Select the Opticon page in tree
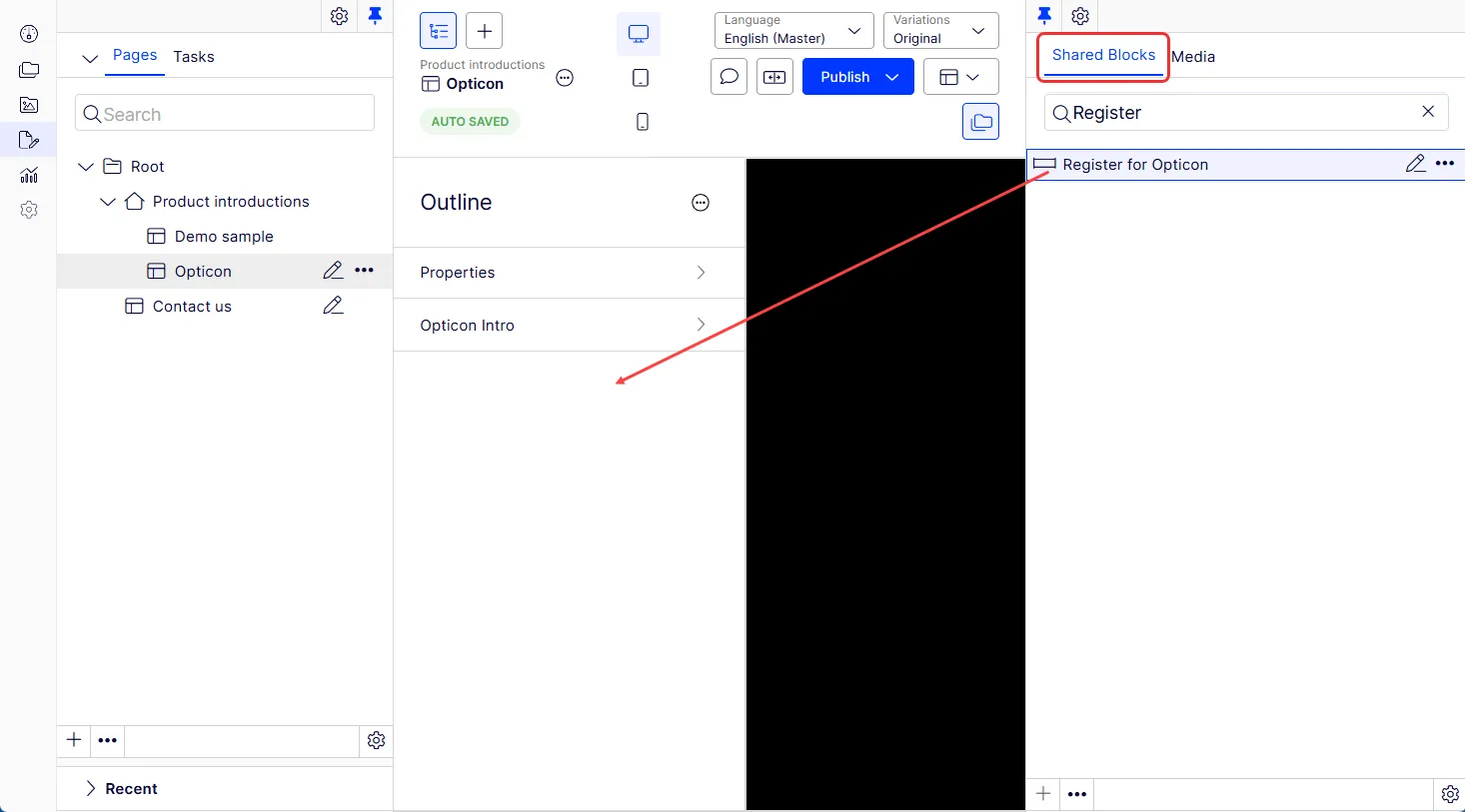This screenshot has width=1465, height=812. click(203, 272)
